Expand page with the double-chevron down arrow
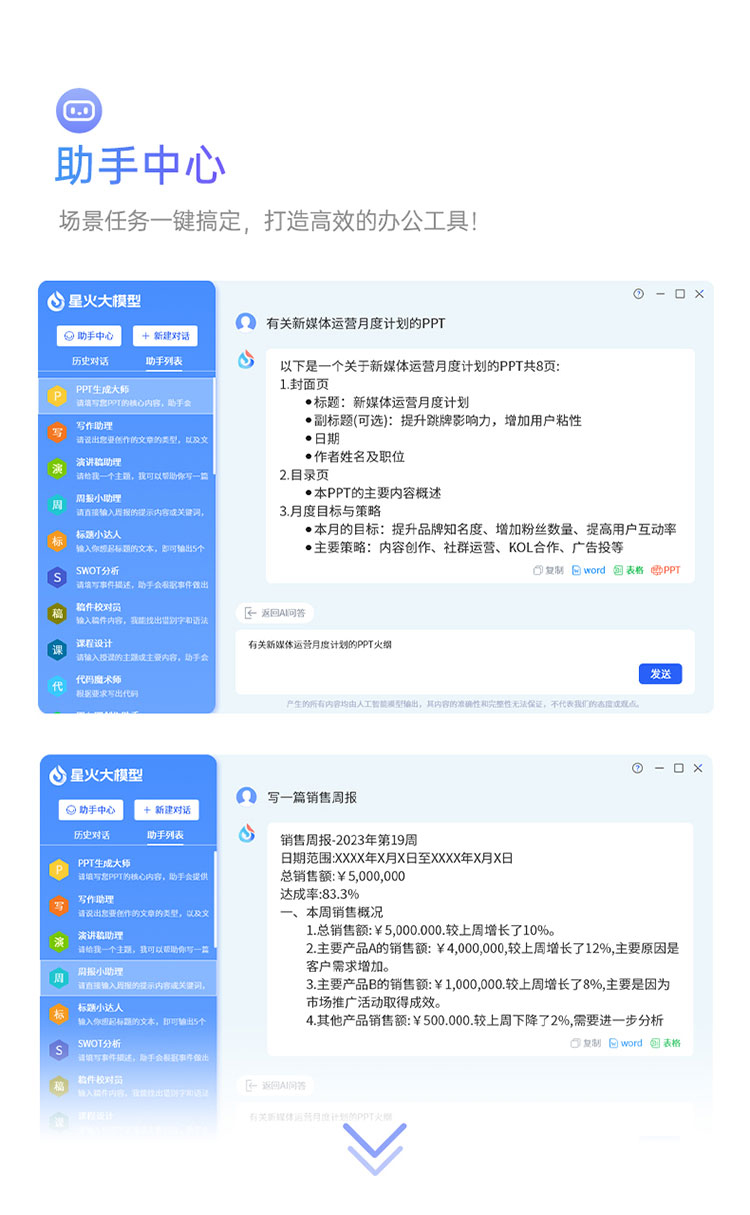The width and height of the screenshot is (750, 1215). (376, 1148)
